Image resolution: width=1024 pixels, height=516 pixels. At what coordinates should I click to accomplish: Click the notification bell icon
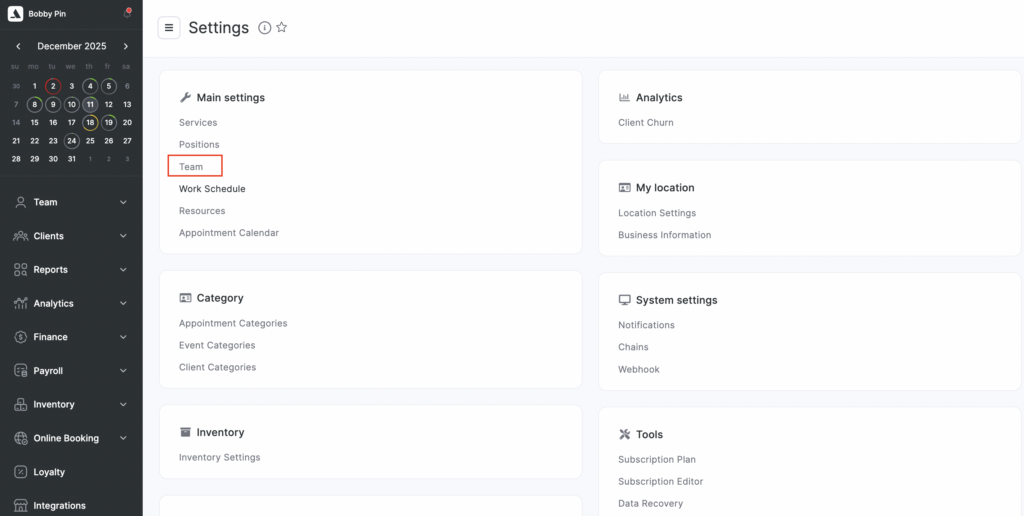point(127,13)
